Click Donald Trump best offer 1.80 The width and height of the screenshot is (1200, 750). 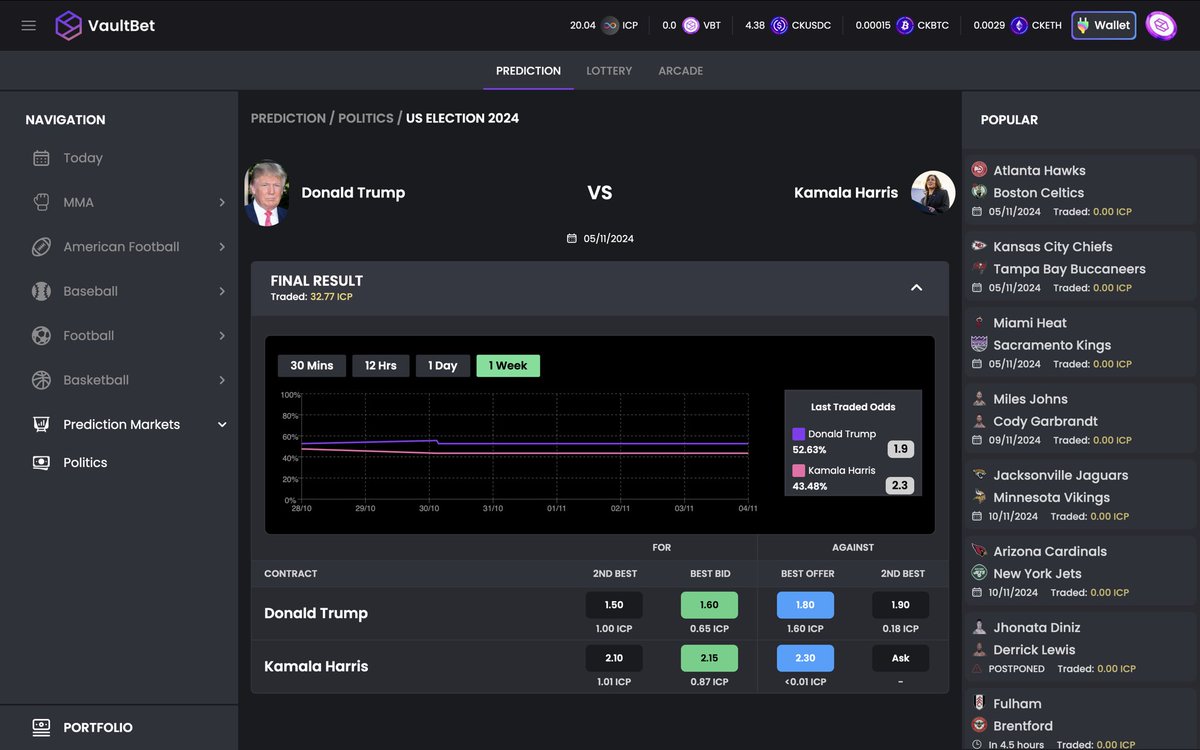pyautogui.click(x=805, y=605)
